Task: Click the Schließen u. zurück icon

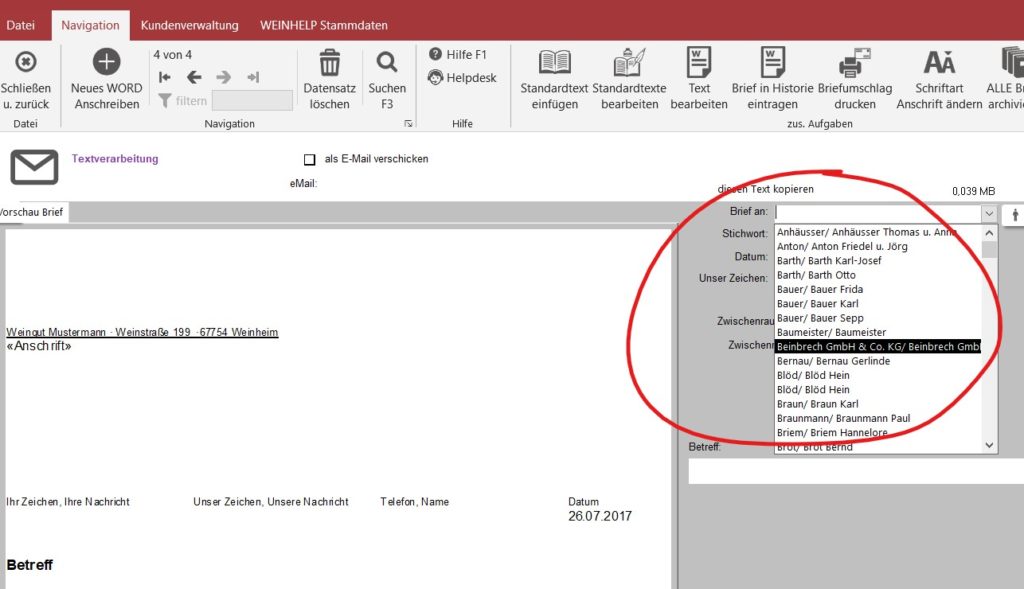Action: coord(26,62)
